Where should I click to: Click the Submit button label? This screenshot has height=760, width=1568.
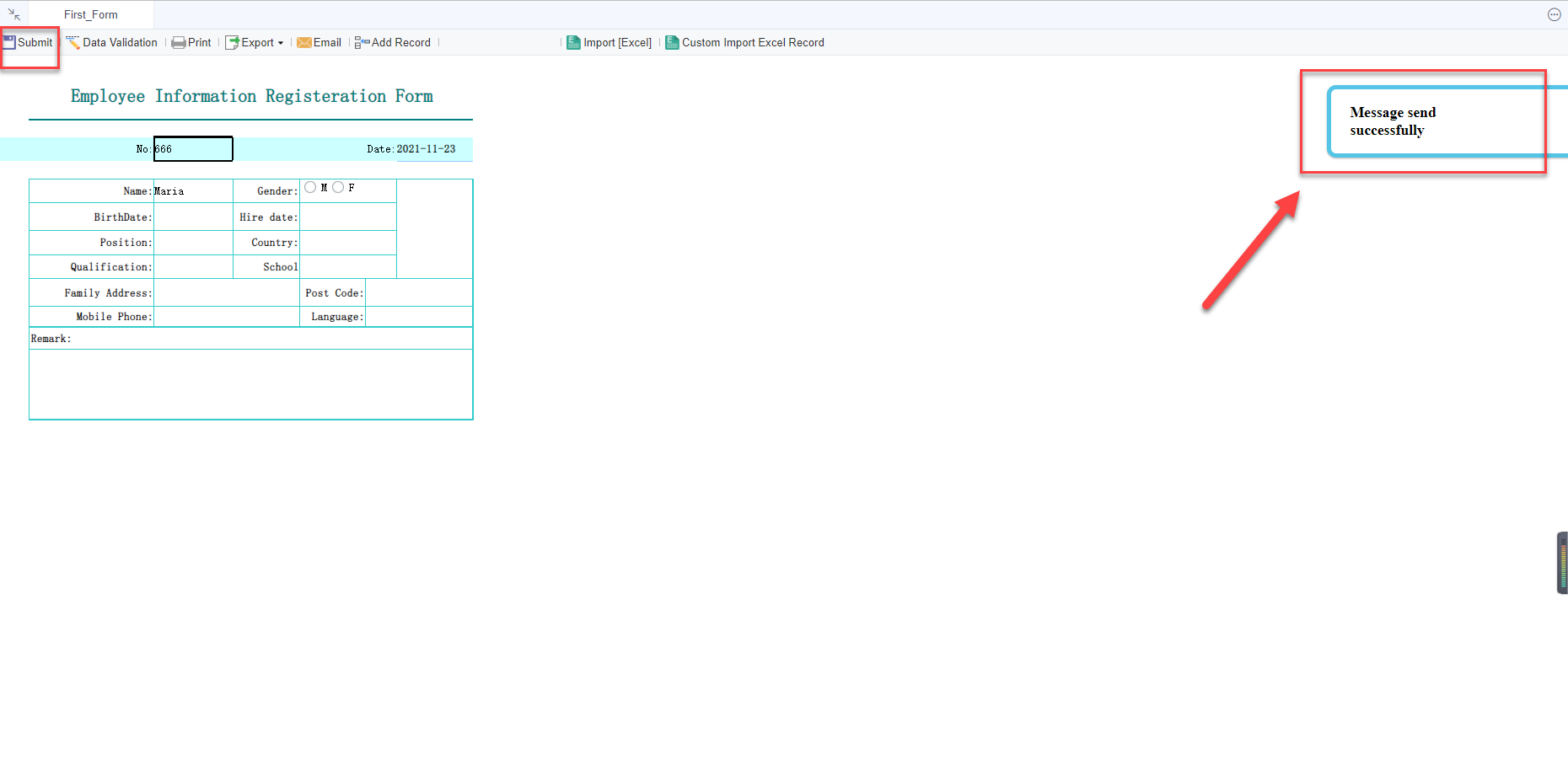tap(35, 42)
